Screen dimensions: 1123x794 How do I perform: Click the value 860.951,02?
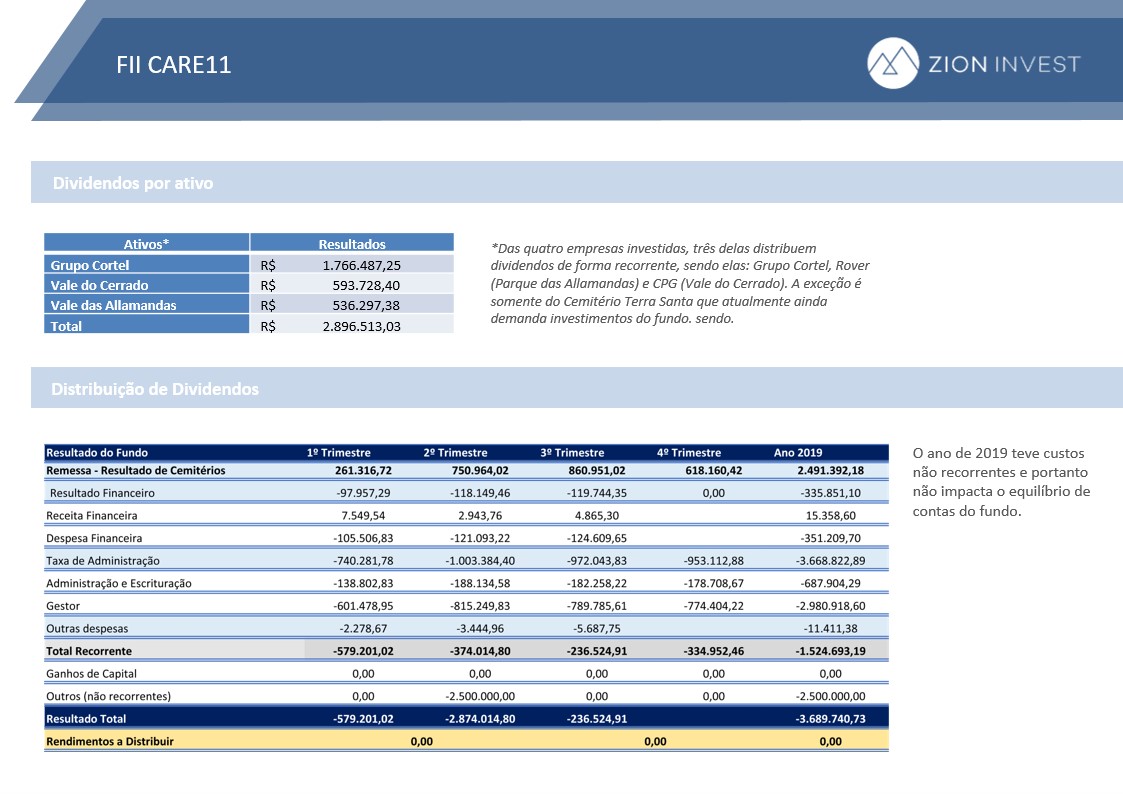point(597,470)
